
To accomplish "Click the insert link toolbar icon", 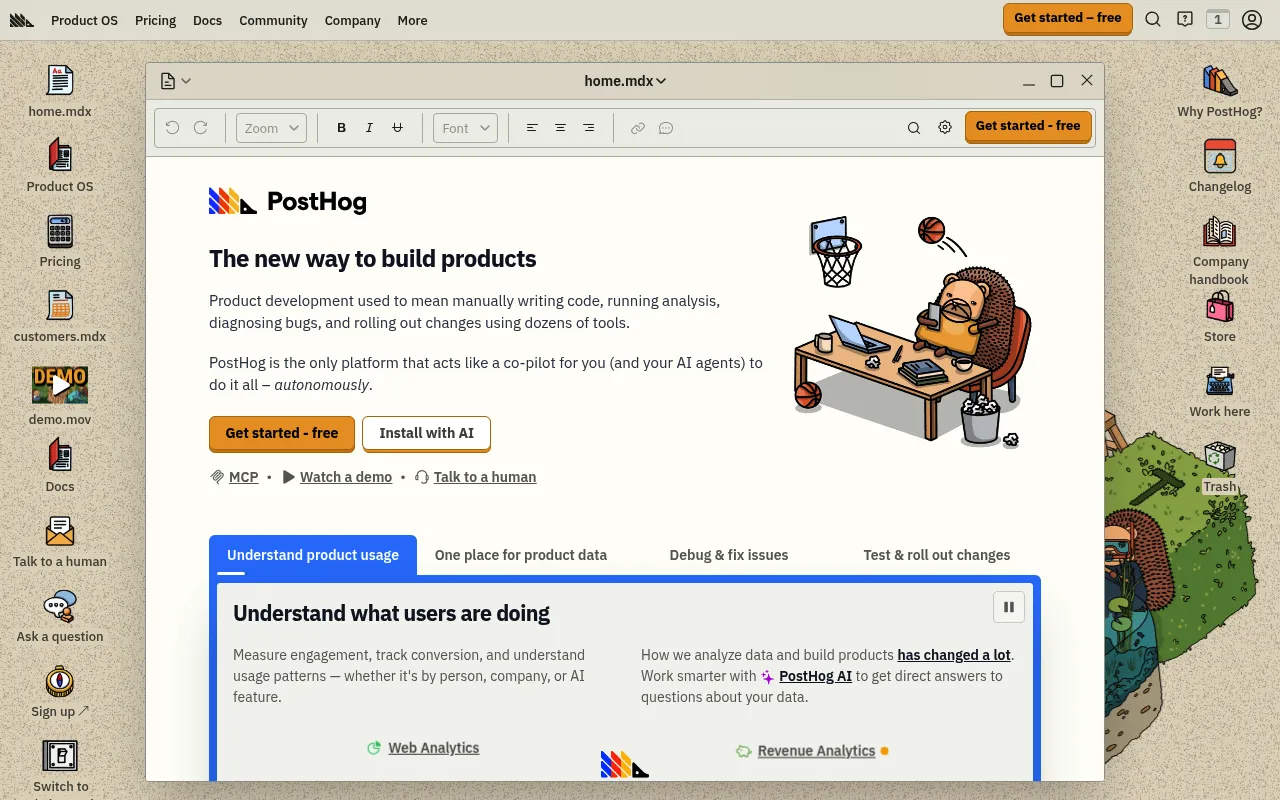I will click(x=637, y=128).
